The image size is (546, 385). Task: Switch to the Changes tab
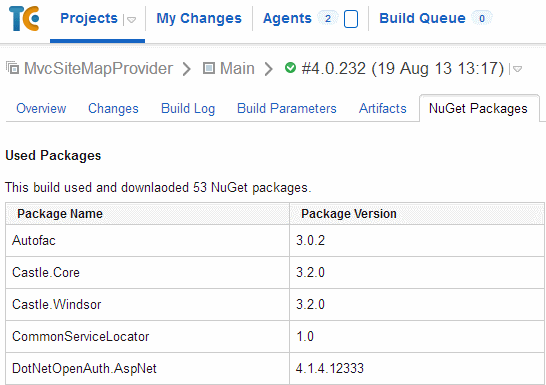click(x=113, y=108)
